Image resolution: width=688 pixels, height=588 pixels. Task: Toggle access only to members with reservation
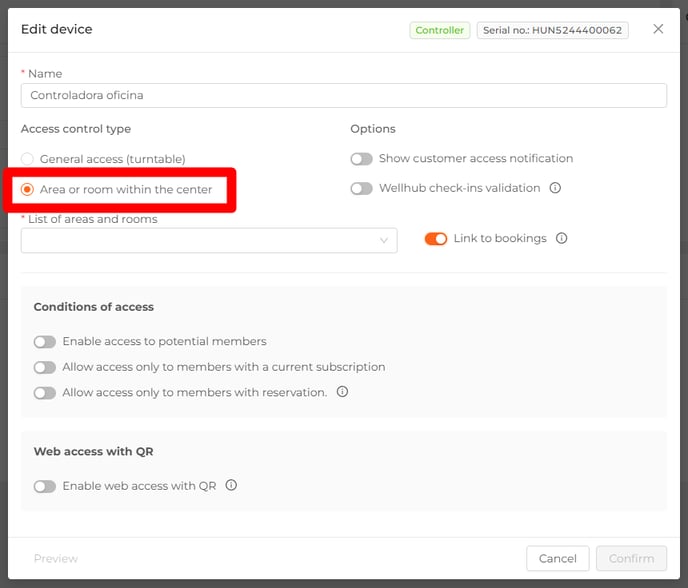tap(45, 393)
